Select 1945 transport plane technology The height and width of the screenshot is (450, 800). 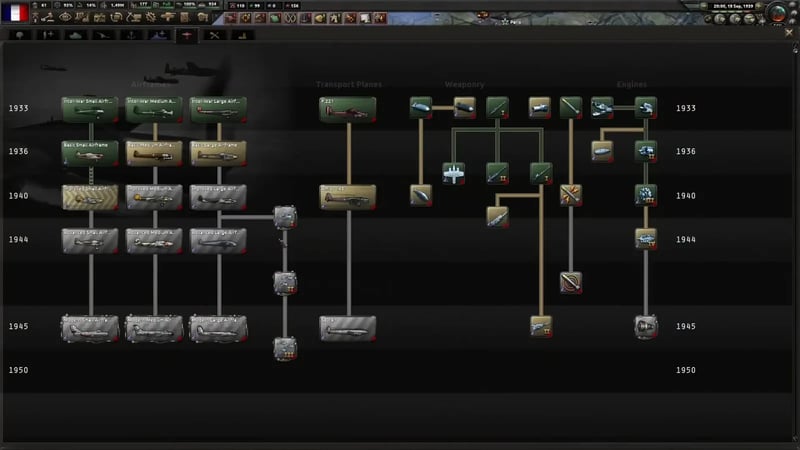(x=347, y=328)
